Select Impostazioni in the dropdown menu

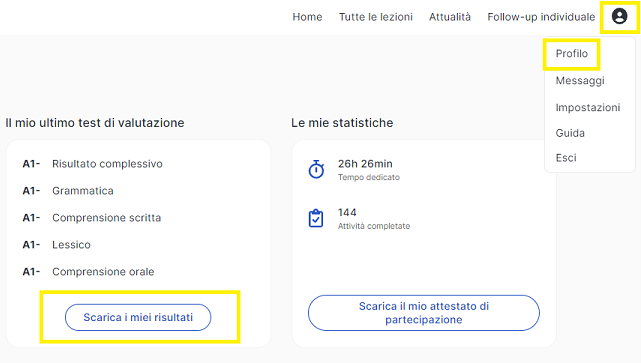587,108
